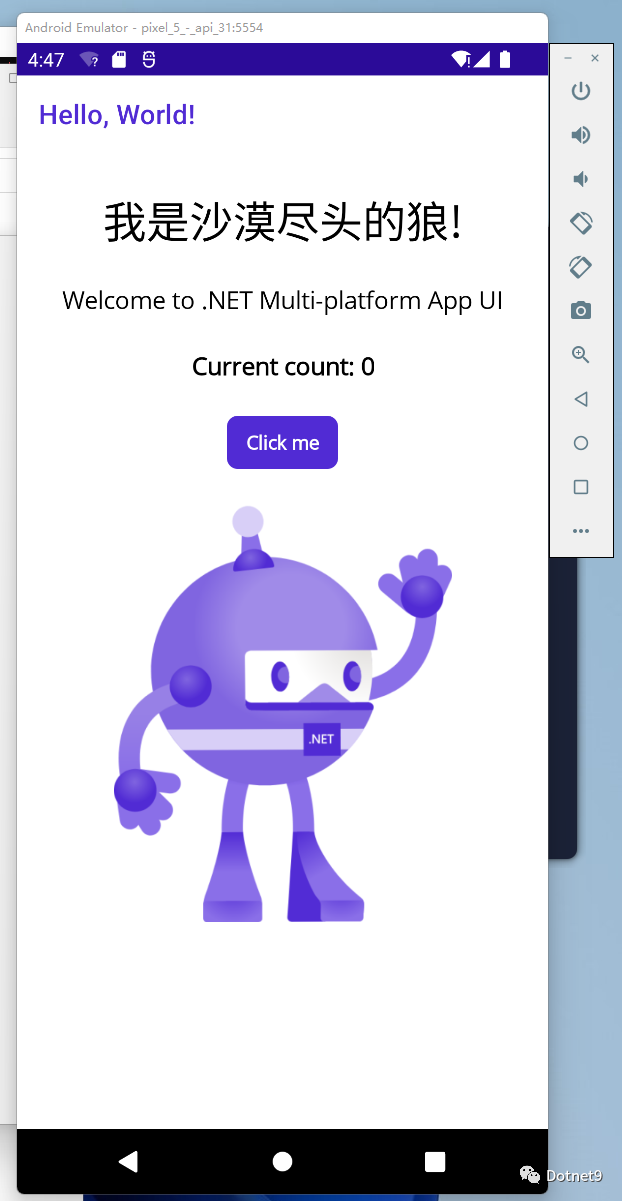The image size is (622, 1201).
Task: Tap the Android navigation bar recents button
Action: point(435,1161)
